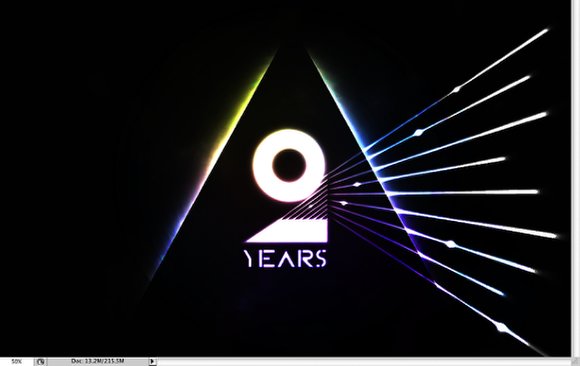Screen dimensions: 580x366
Task: Click the Doc size readout in status bar
Action: point(97,361)
